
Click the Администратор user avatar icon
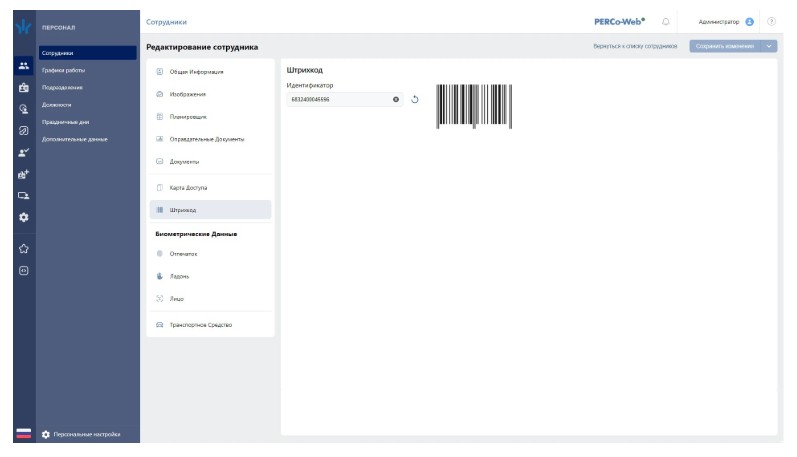(749, 21)
